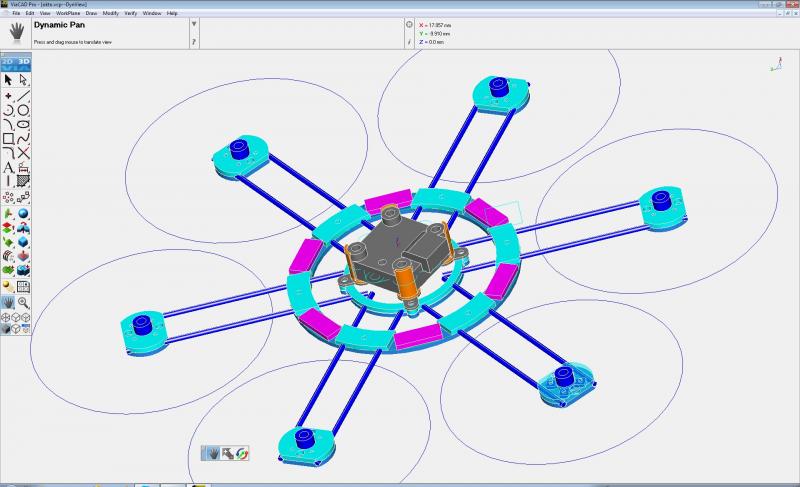Click the axis triad indicator in the corner
Screen dimensions: 800x487
[776, 64]
